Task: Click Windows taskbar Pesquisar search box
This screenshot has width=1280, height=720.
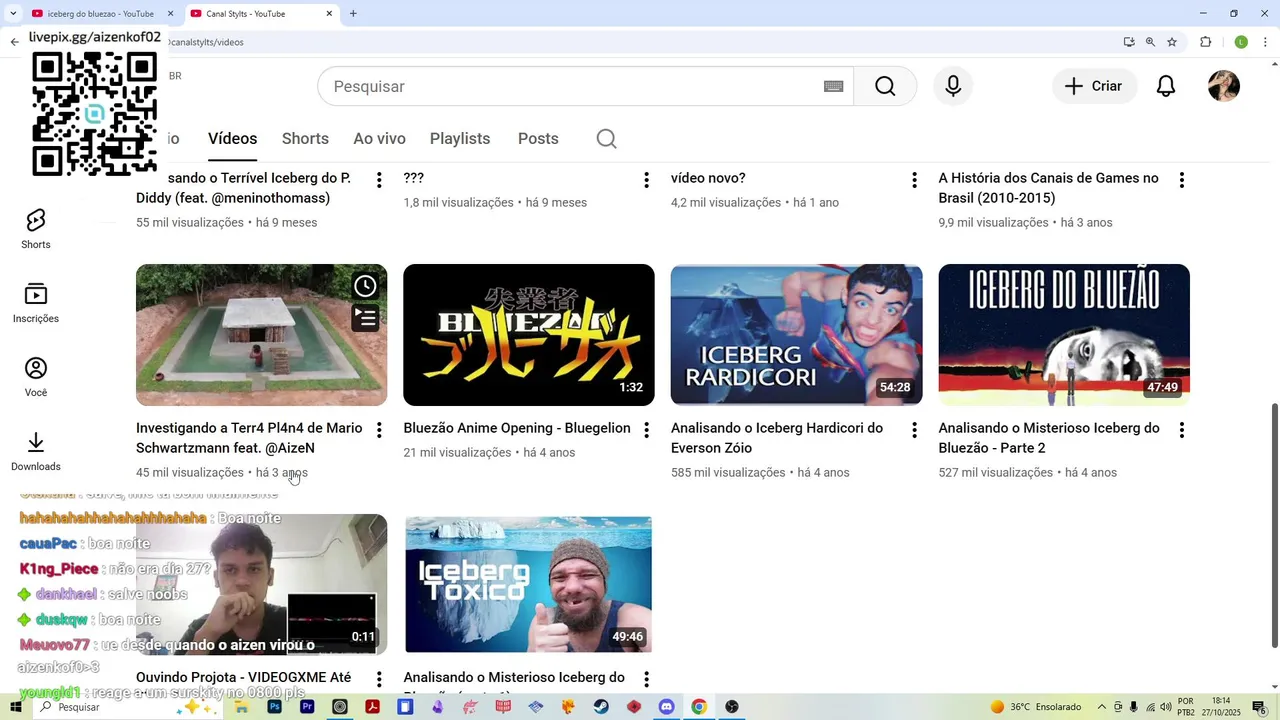Action: point(128,707)
